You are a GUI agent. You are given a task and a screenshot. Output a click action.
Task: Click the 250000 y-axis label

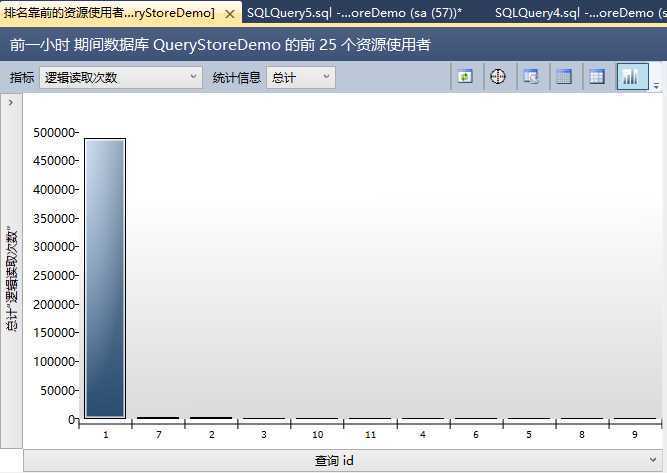[x=54, y=276]
